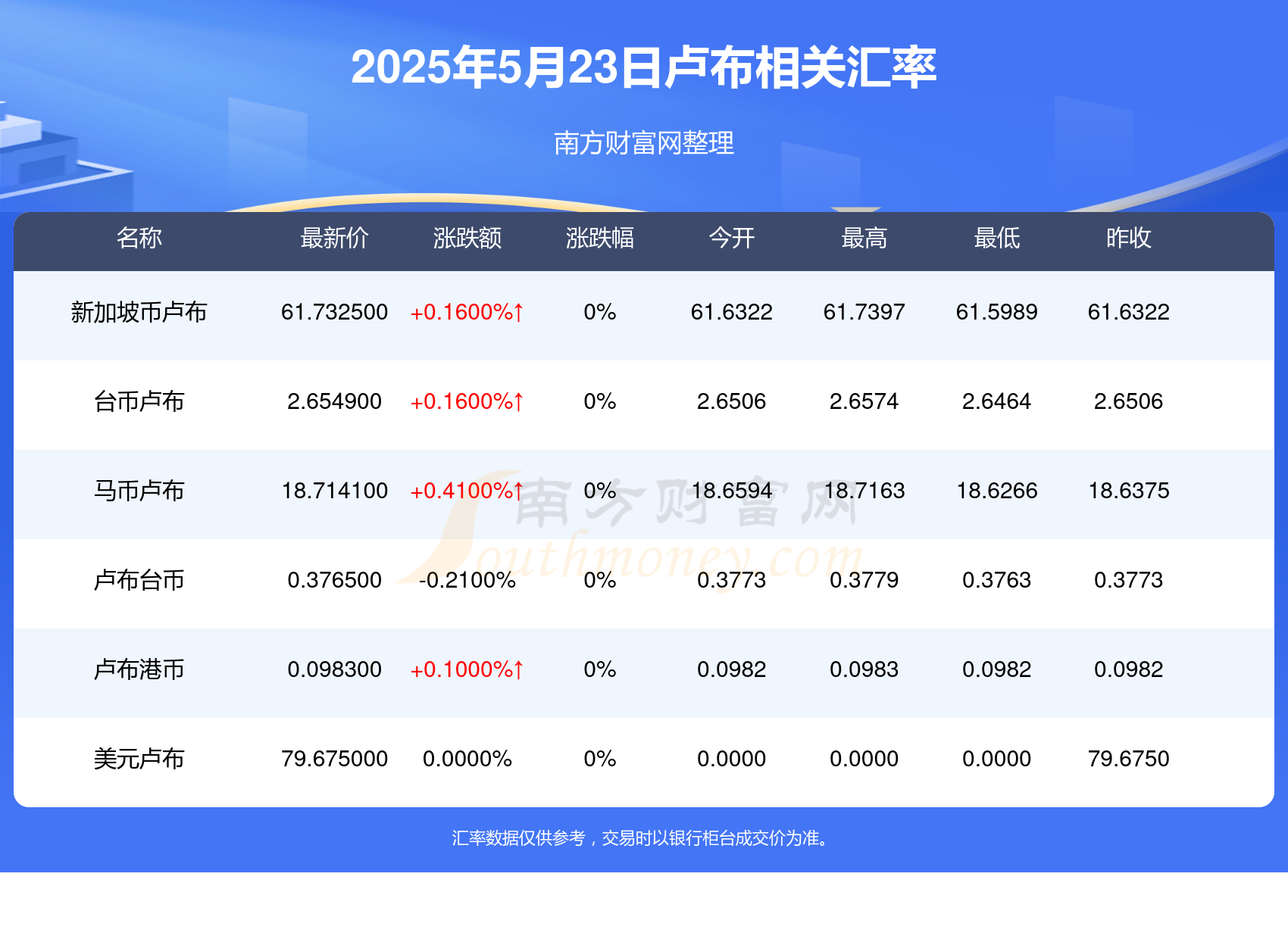
Task: Click the high value 2.6574
Action: point(864,401)
